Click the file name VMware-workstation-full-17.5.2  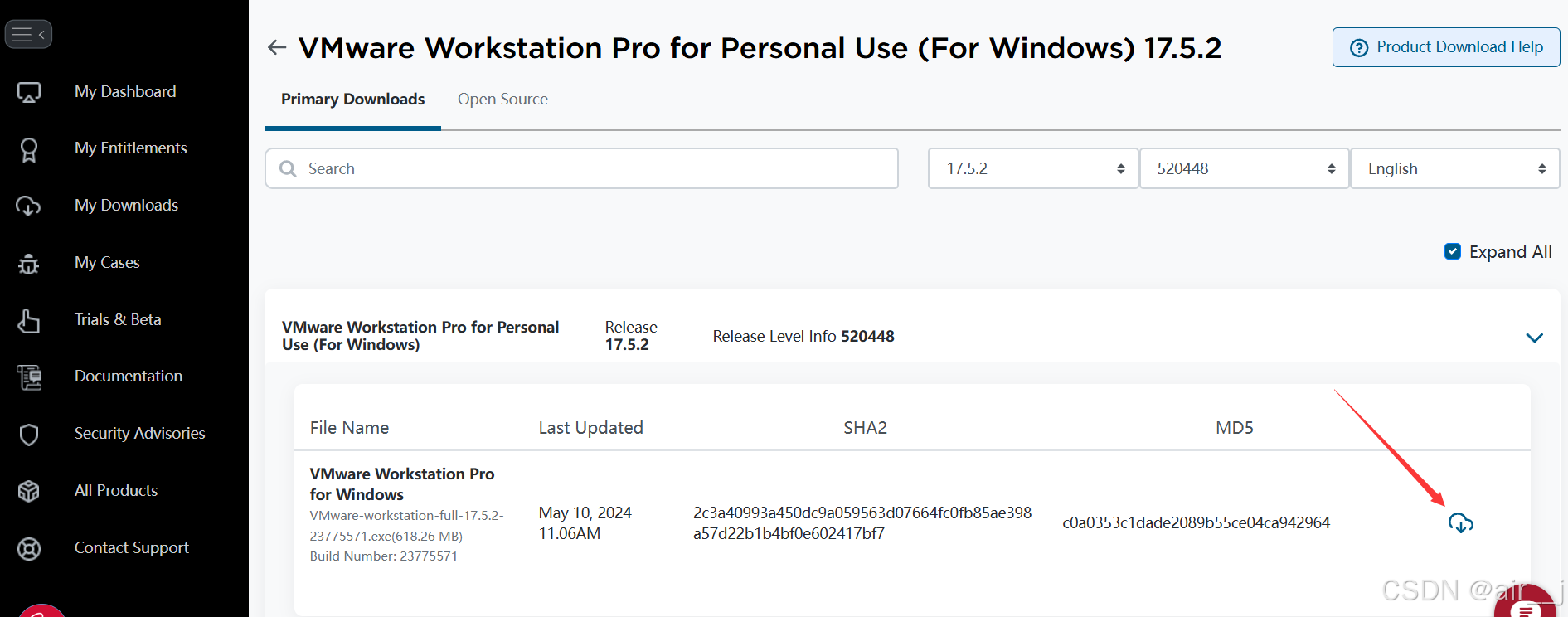(x=406, y=526)
